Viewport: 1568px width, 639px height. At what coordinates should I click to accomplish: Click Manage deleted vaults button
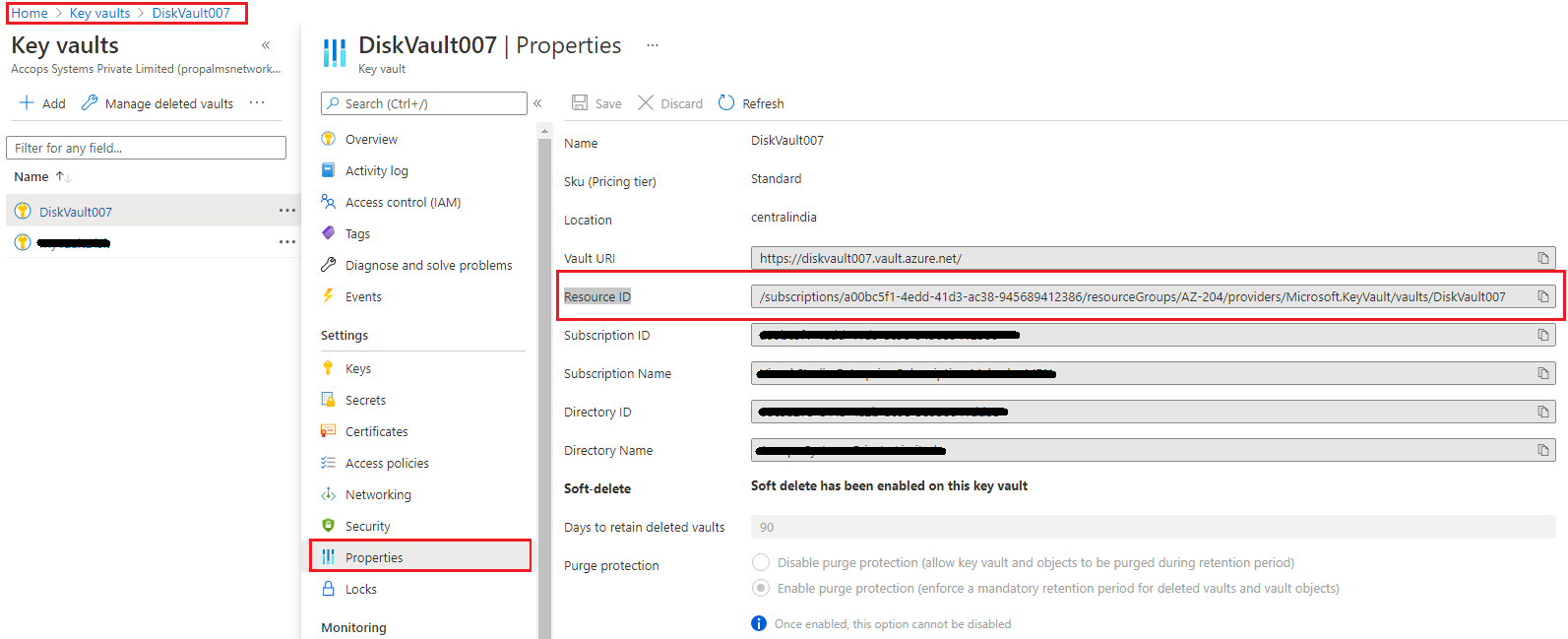158,103
